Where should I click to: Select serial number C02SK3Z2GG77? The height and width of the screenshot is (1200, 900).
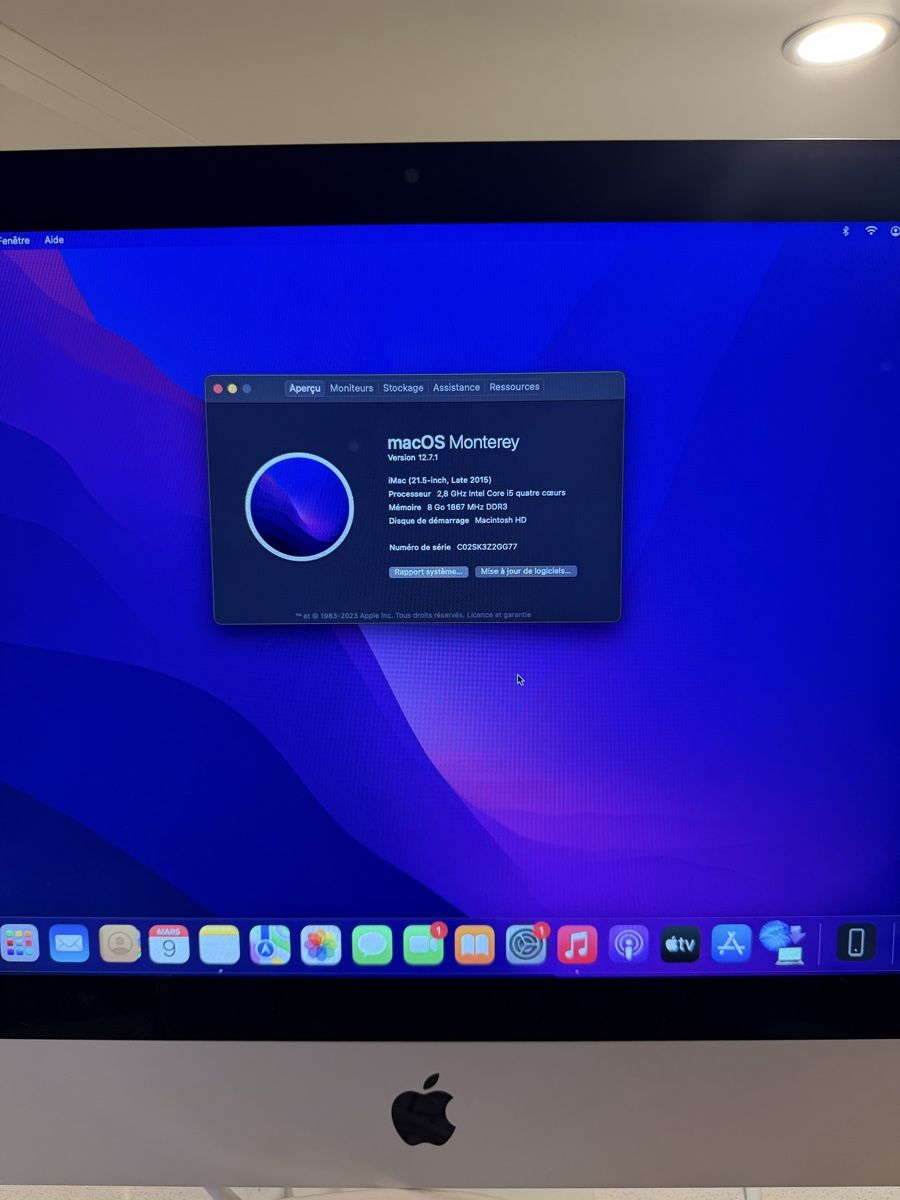487,547
